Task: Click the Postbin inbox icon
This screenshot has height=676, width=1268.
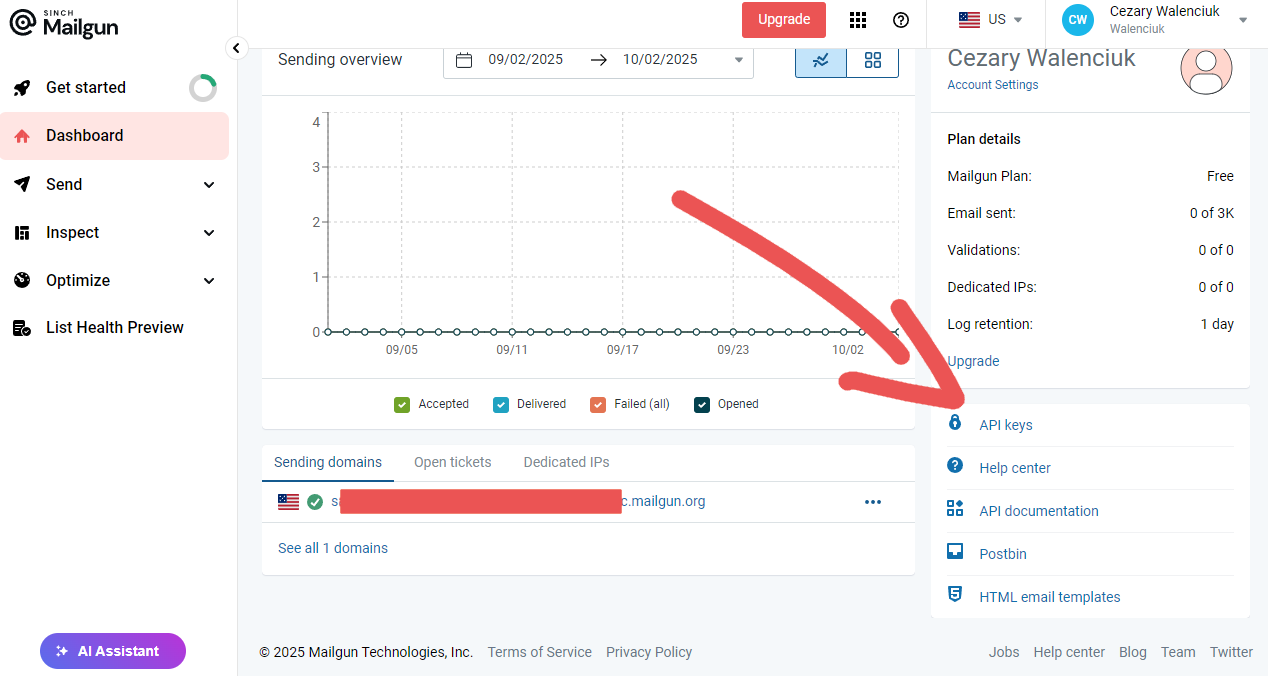Action: (x=955, y=552)
